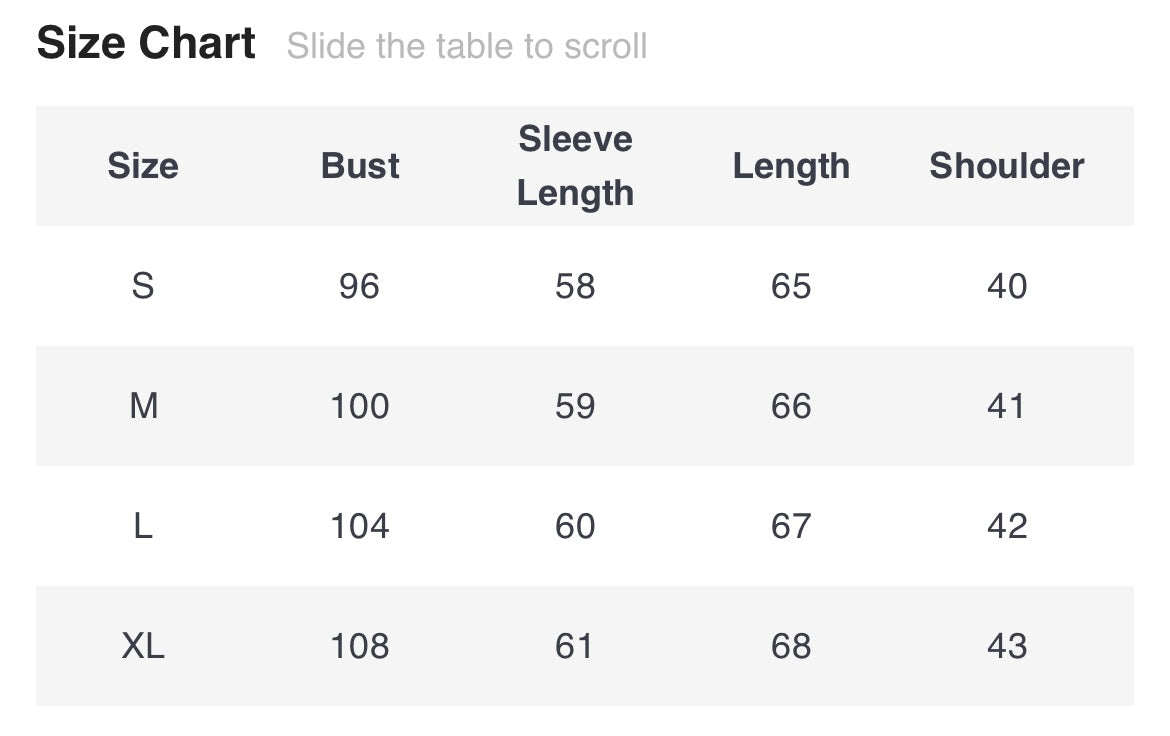Viewport: 1170px width, 736px height.
Task: Select the L size row label
Action: click(143, 527)
